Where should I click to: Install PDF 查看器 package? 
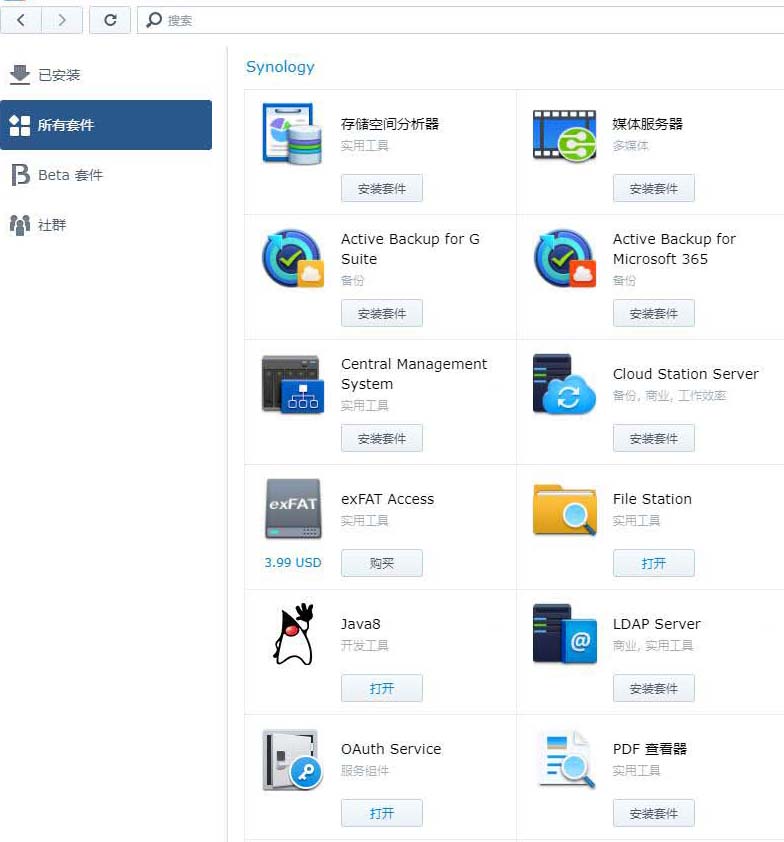pos(654,813)
